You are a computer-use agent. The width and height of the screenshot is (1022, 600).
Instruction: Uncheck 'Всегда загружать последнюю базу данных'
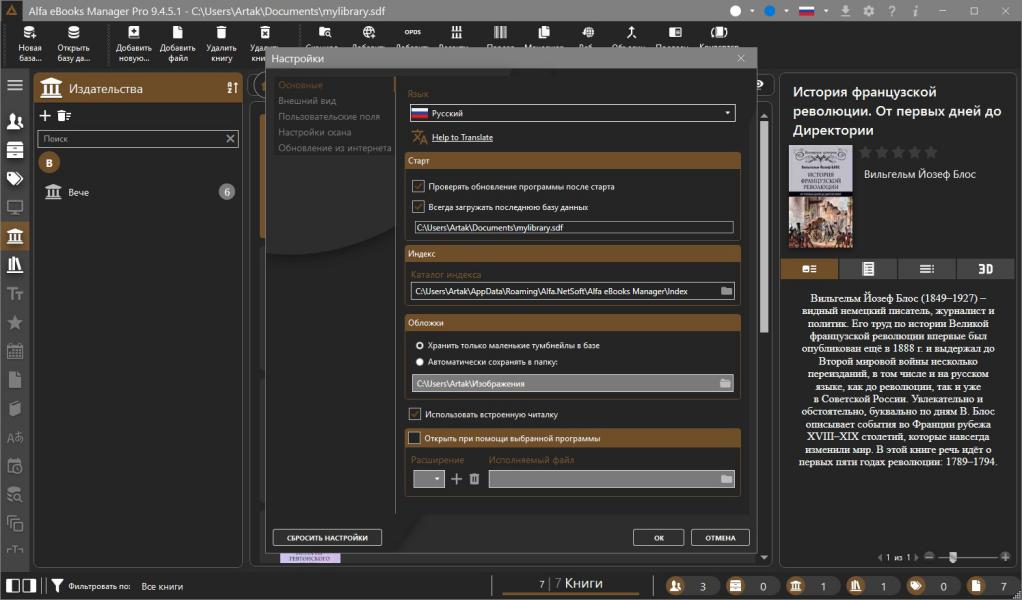(x=419, y=207)
